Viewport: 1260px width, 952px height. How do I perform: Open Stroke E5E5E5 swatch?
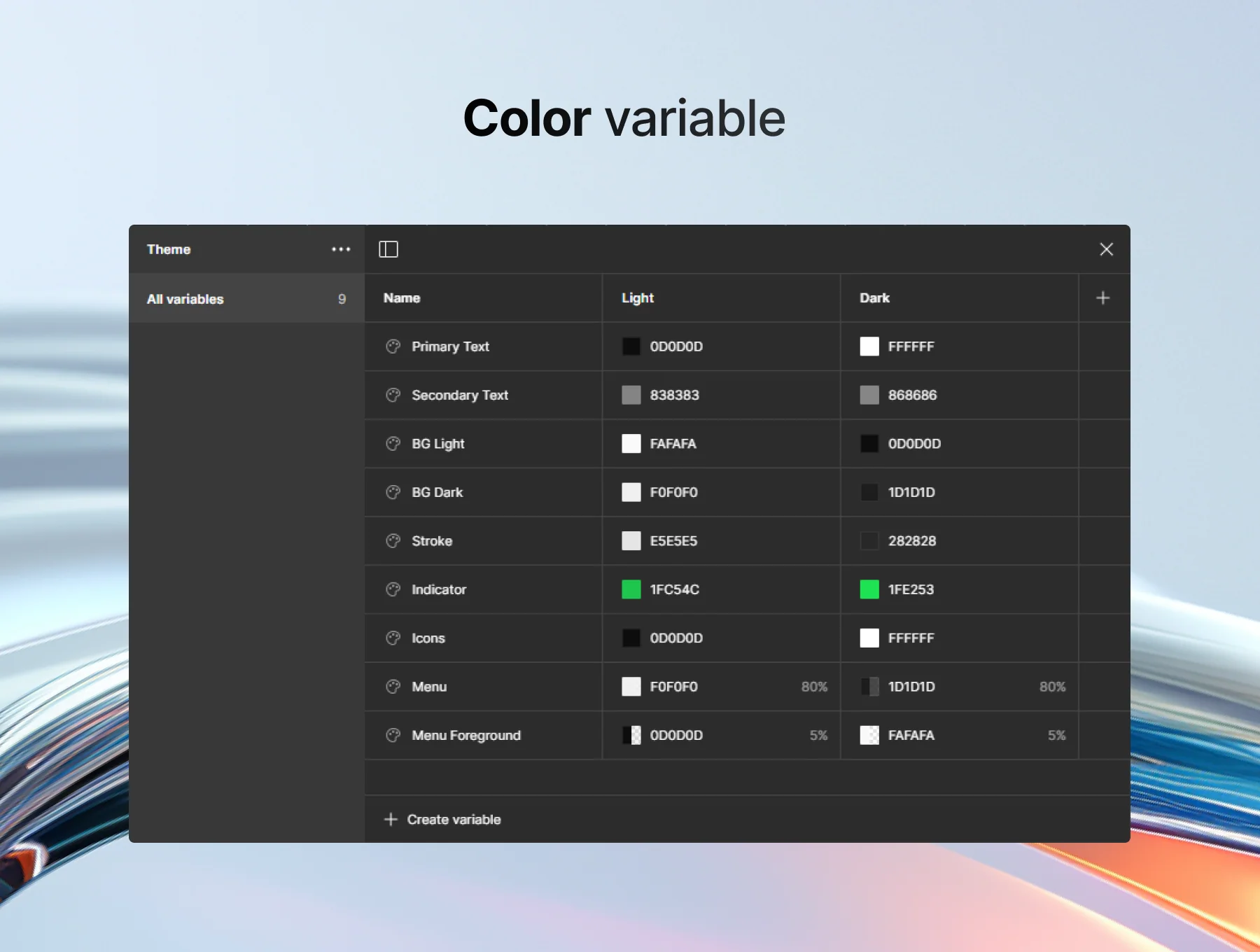tap(631, 541)
